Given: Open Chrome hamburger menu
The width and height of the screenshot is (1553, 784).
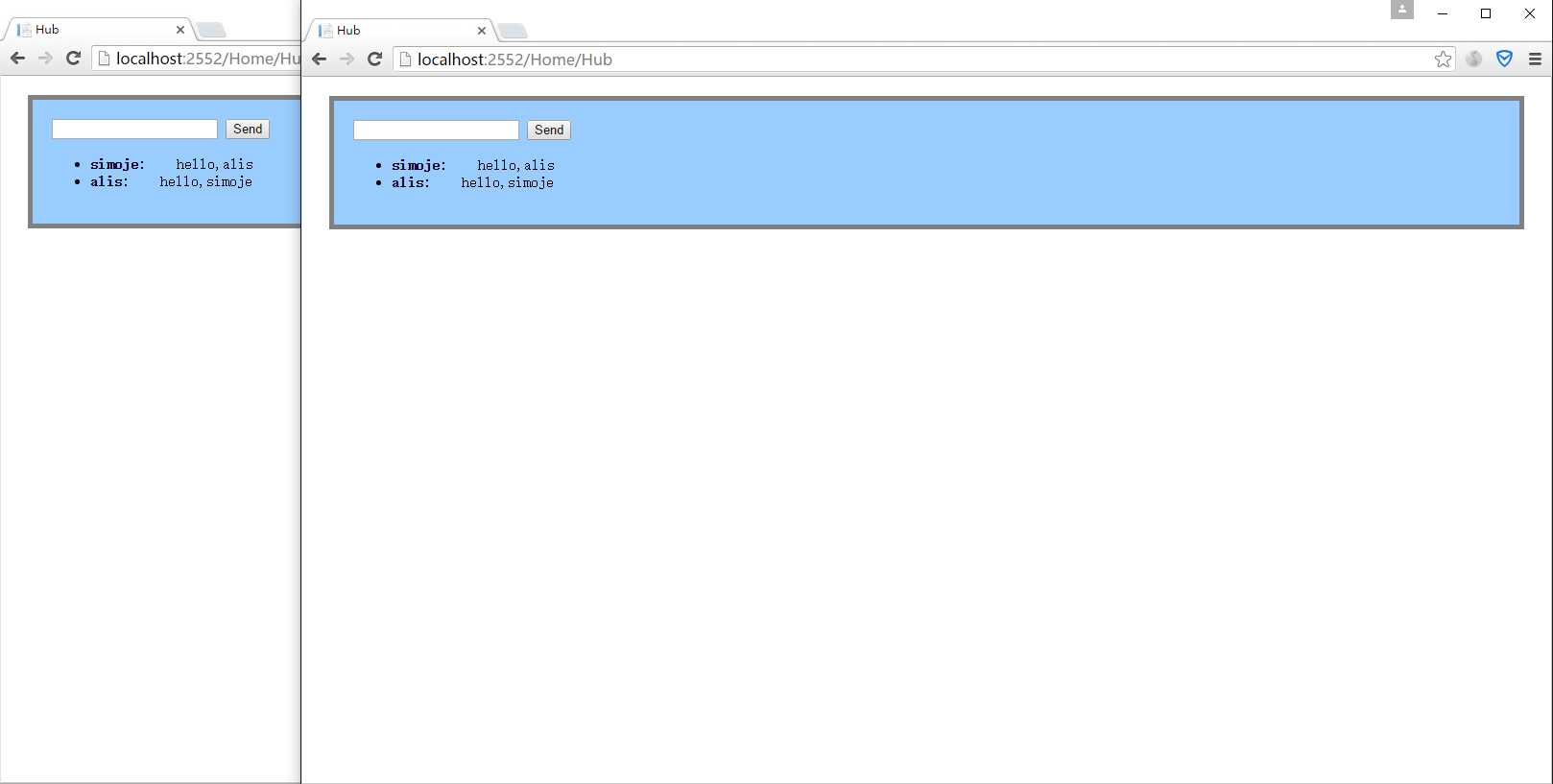Looking at the screenshot, I should click(x=1535, y=59).
